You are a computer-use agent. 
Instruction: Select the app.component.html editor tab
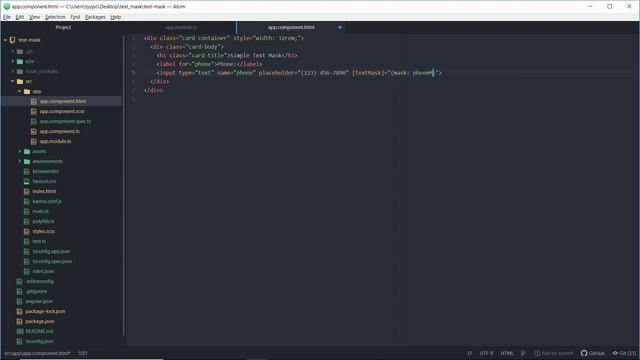click(291, 27)
